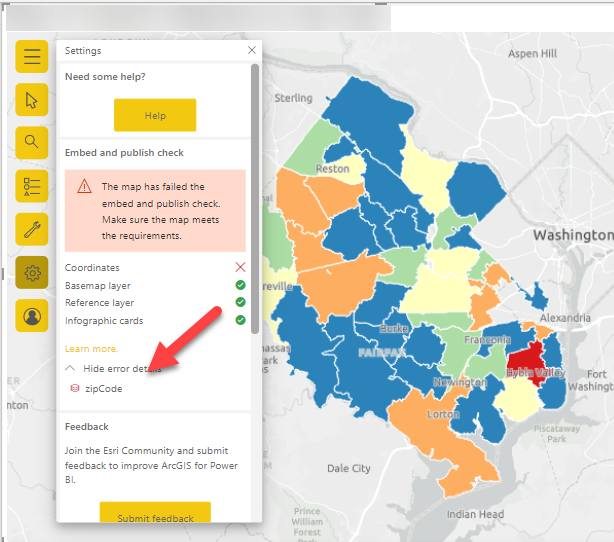The width and height of the screenshot is (614, 542).
Task: Click the Sterling map label
Action: click(293, 98)
